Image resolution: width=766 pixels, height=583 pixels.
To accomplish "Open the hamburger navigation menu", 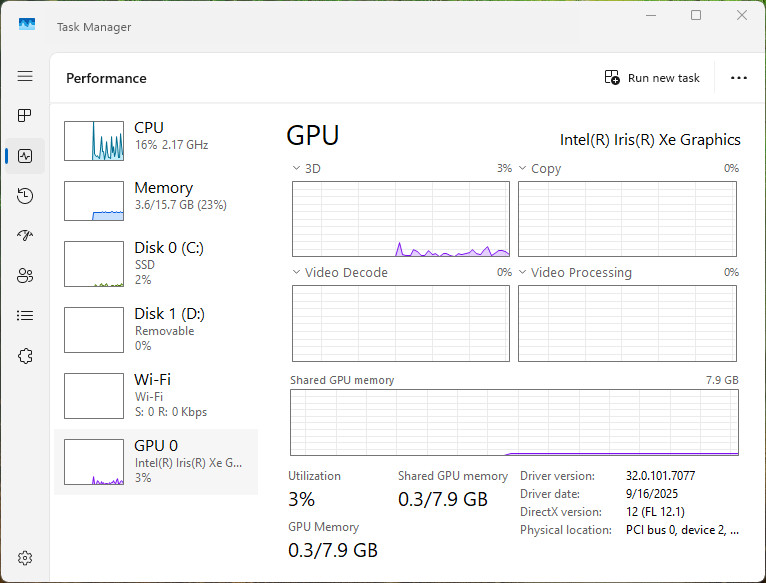I will pos(25,76).
